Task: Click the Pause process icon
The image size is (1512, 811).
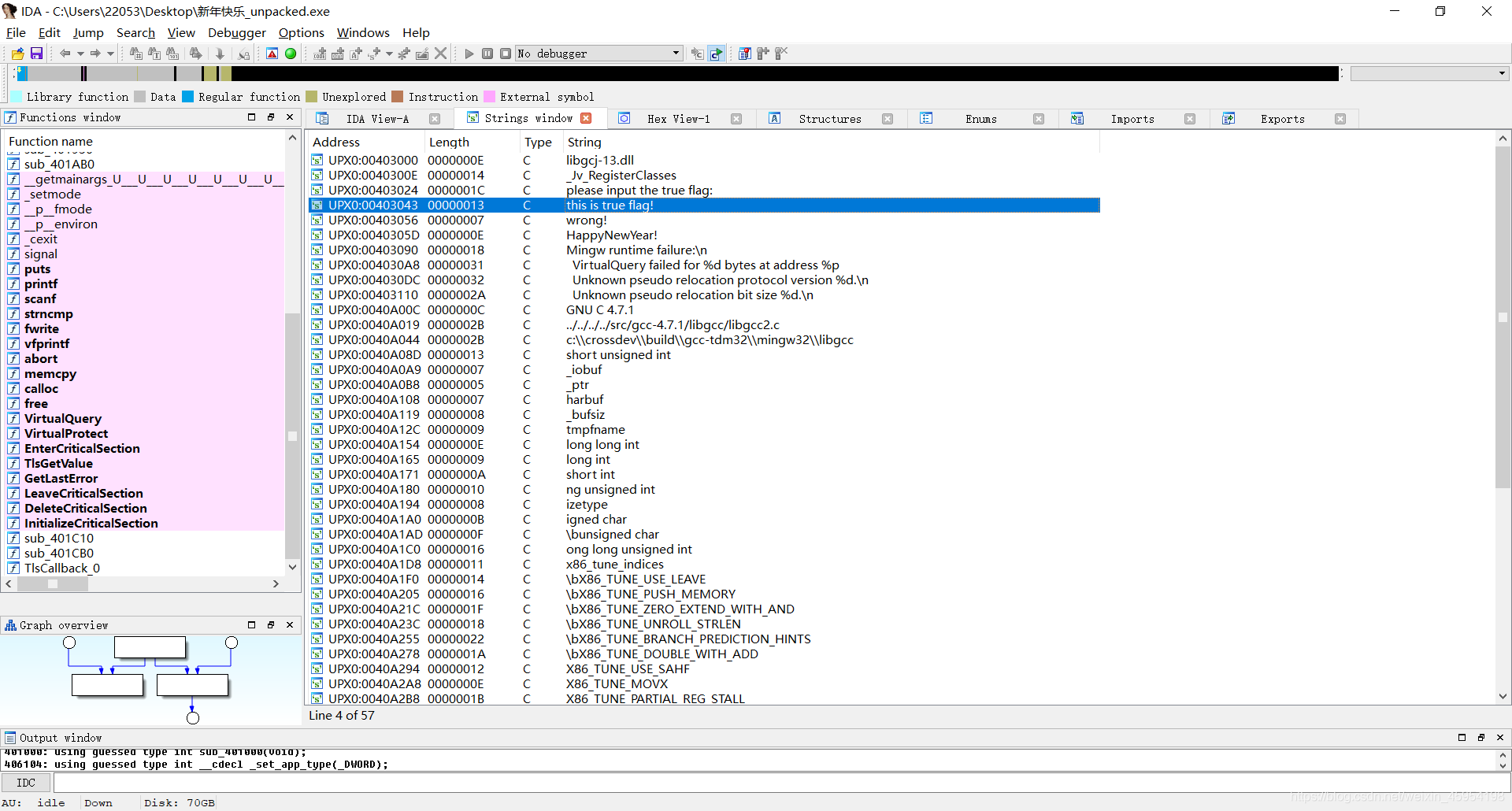Action: click(x=487, y=54)
